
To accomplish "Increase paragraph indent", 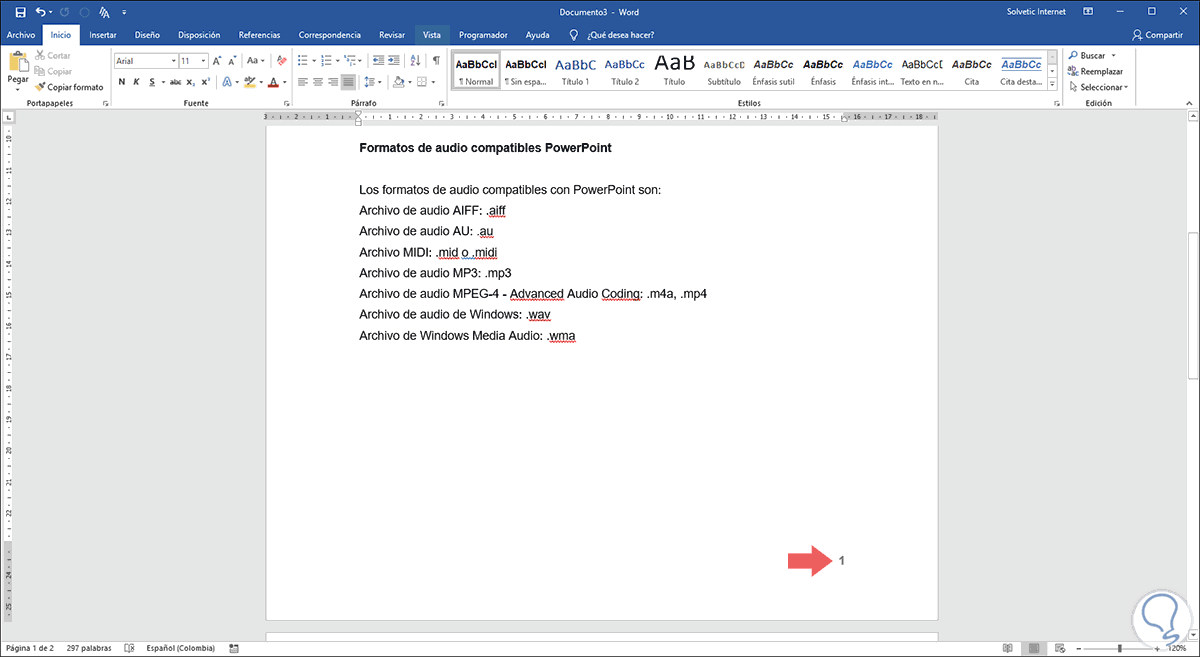I will point(394,60).
